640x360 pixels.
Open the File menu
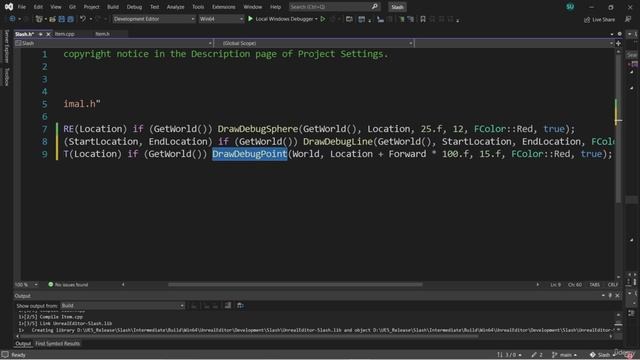tap(22, 7)
